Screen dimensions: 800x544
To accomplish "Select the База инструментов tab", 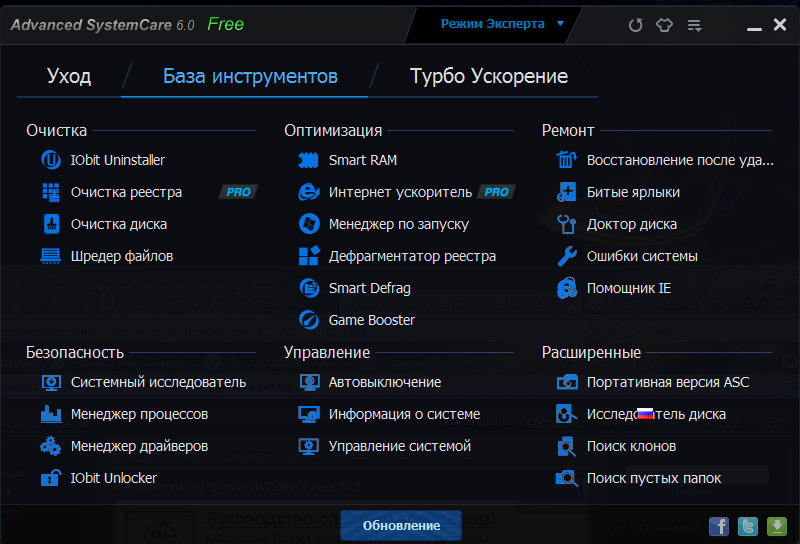I will (x=250, y=76).
